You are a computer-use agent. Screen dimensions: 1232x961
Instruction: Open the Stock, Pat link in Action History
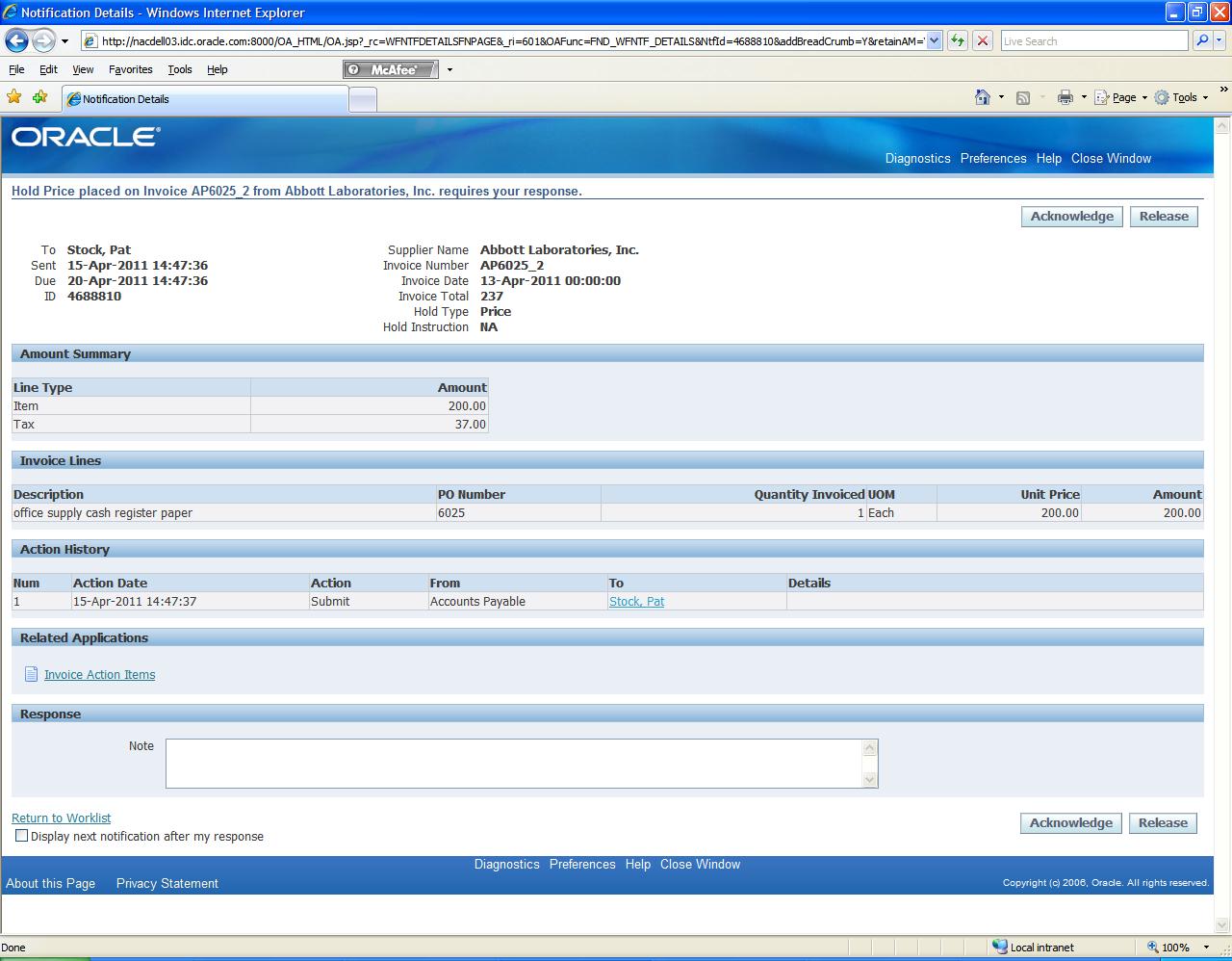pyautogui.click(x=636, y=602)
